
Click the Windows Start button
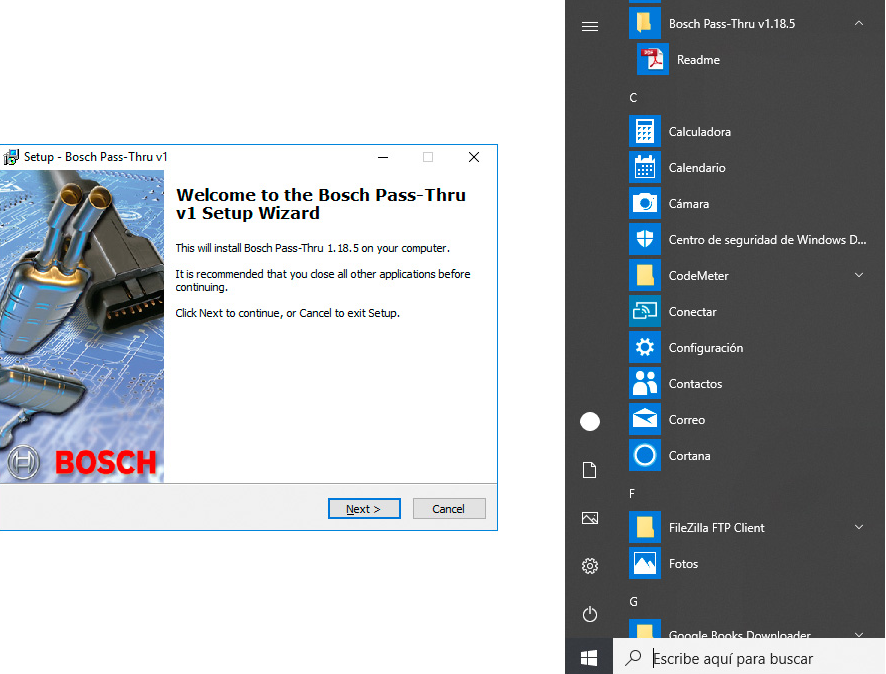point(589,658)
